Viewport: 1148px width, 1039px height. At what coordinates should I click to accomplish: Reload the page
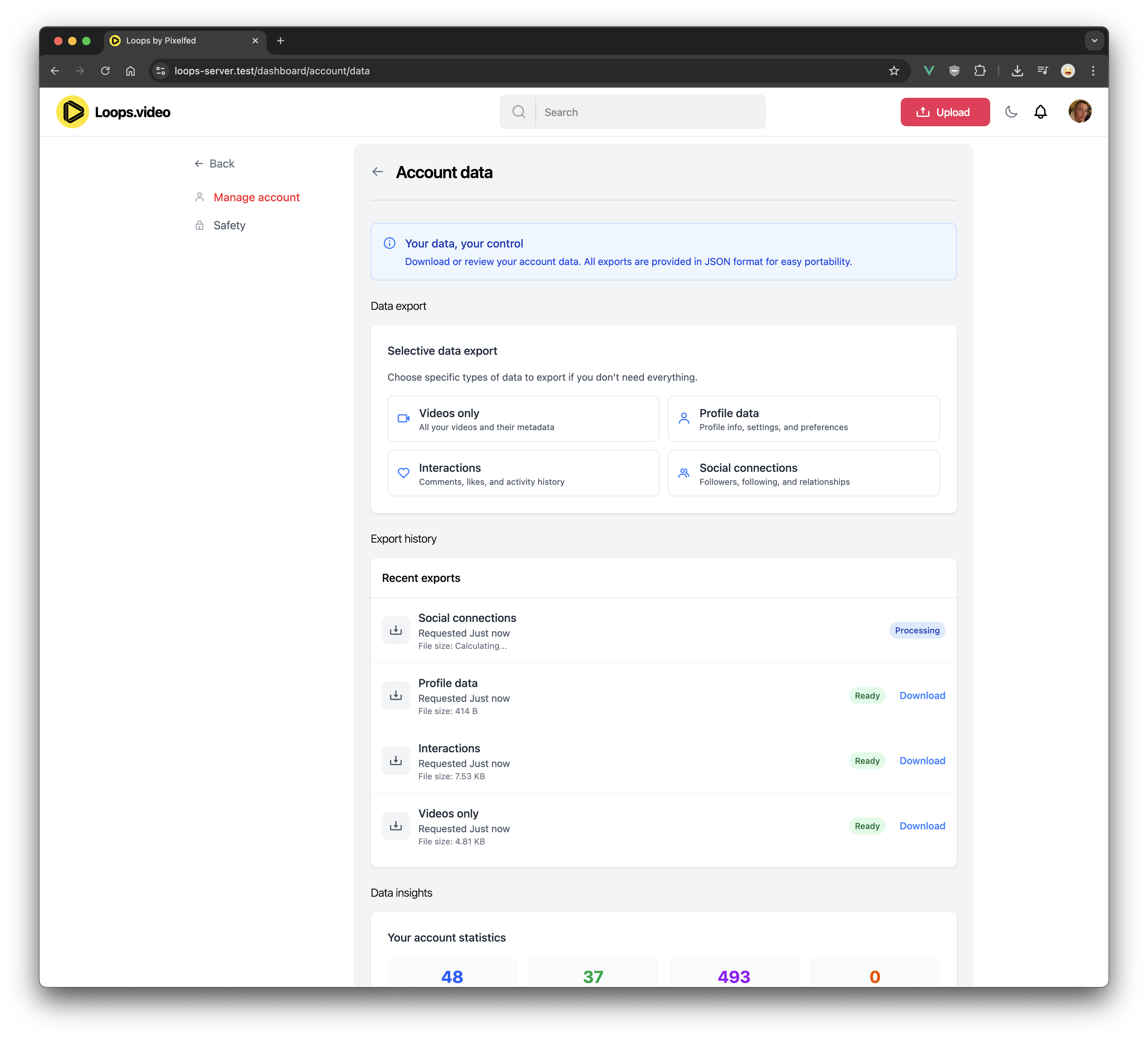click(105, 71)
